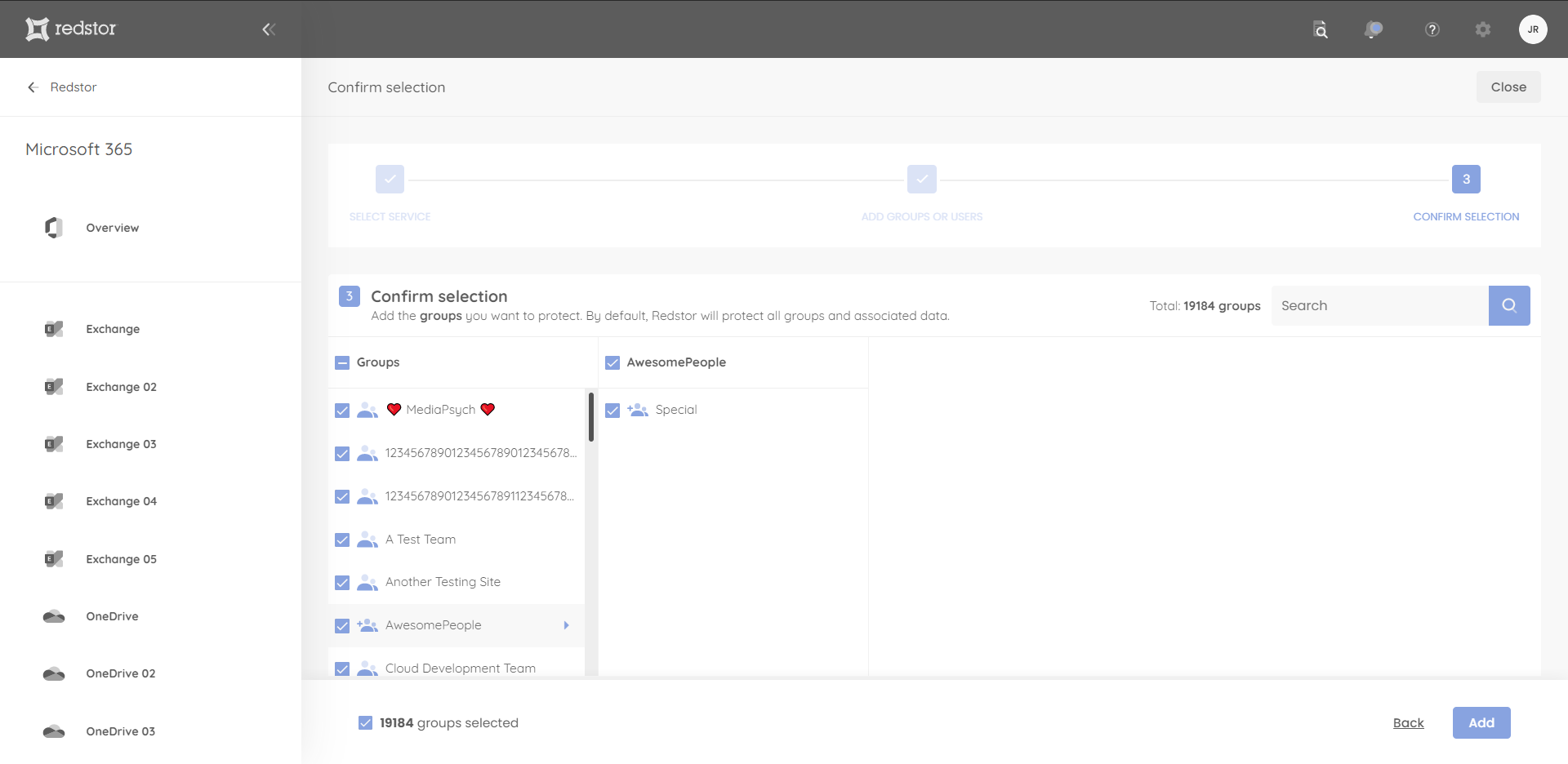Click the Back link

point(1408,723)
